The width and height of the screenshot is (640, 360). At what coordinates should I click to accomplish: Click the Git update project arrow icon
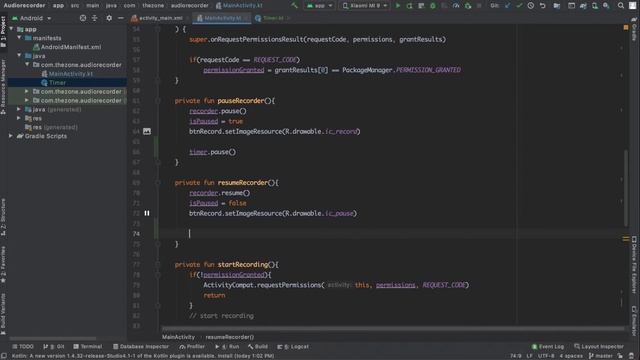tap(507, 6)
